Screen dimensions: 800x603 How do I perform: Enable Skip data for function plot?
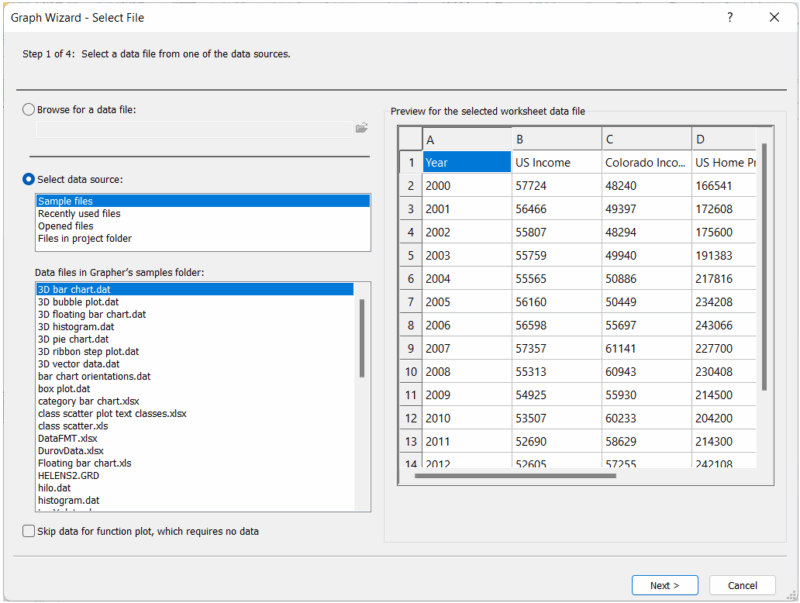(27, 531)
